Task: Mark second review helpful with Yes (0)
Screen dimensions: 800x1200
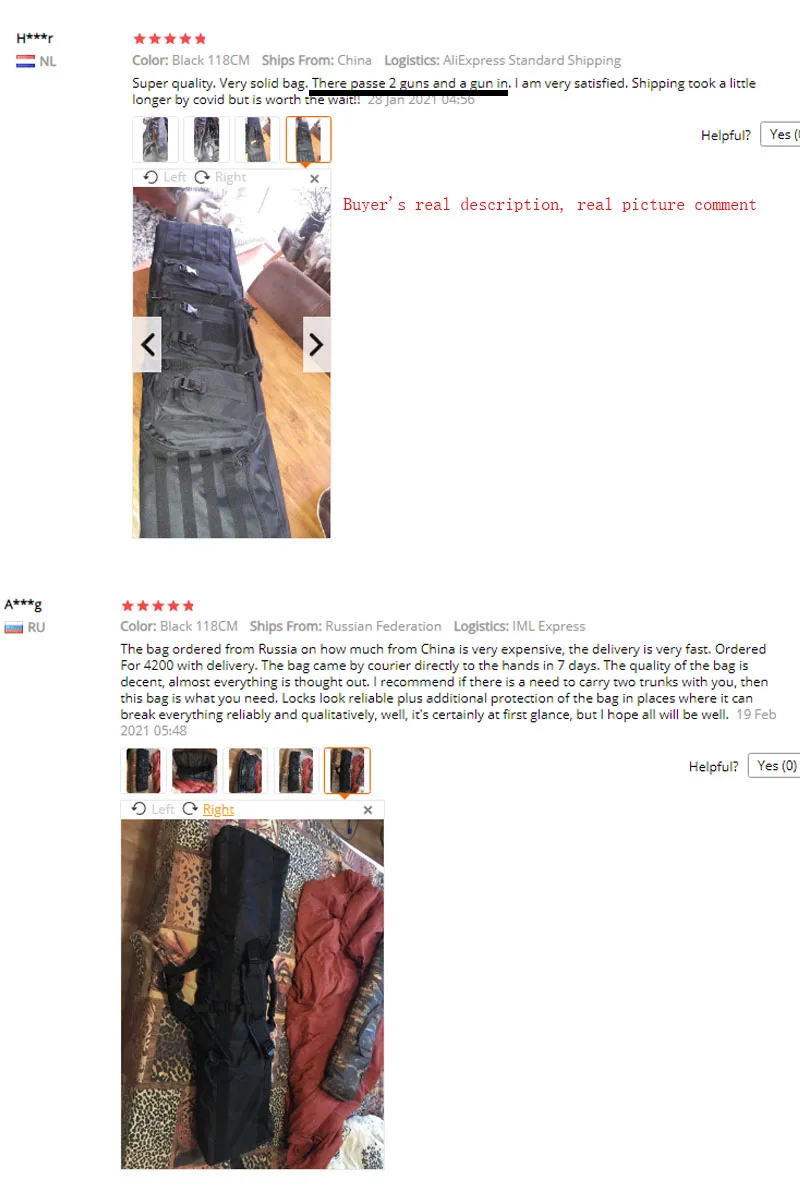Action: [775, 766]
